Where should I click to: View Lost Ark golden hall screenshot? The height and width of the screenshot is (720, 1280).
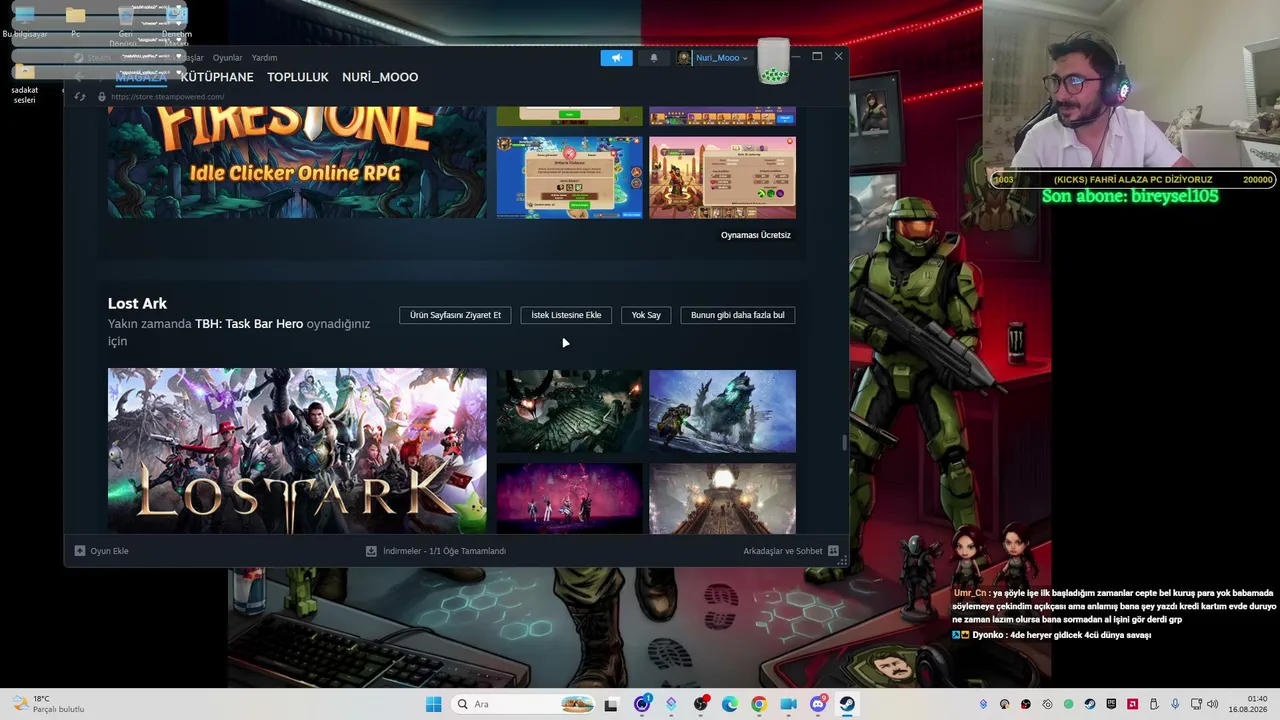click(x=722, y=498)
